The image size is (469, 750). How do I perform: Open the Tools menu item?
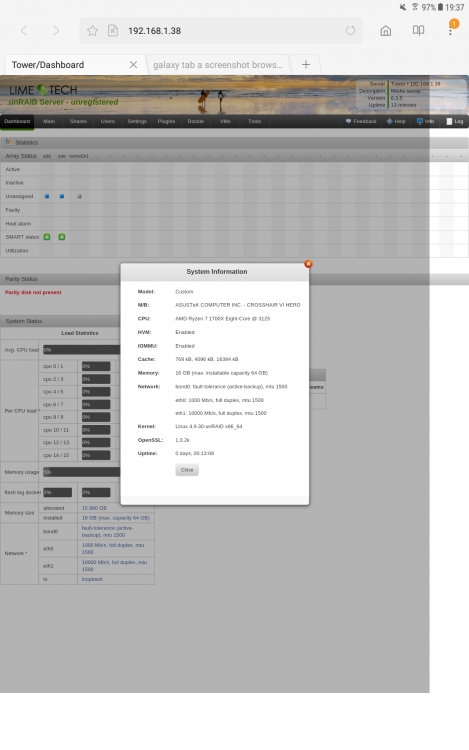click(254, 121)
